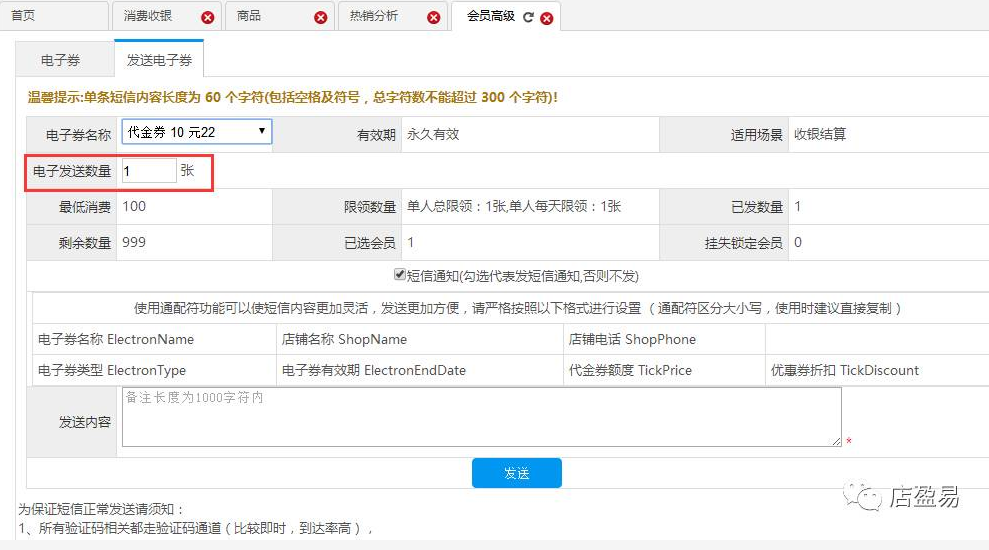Close the 会员高级 tab
Viewport: 989px width, 550px height.
(547, 17)
